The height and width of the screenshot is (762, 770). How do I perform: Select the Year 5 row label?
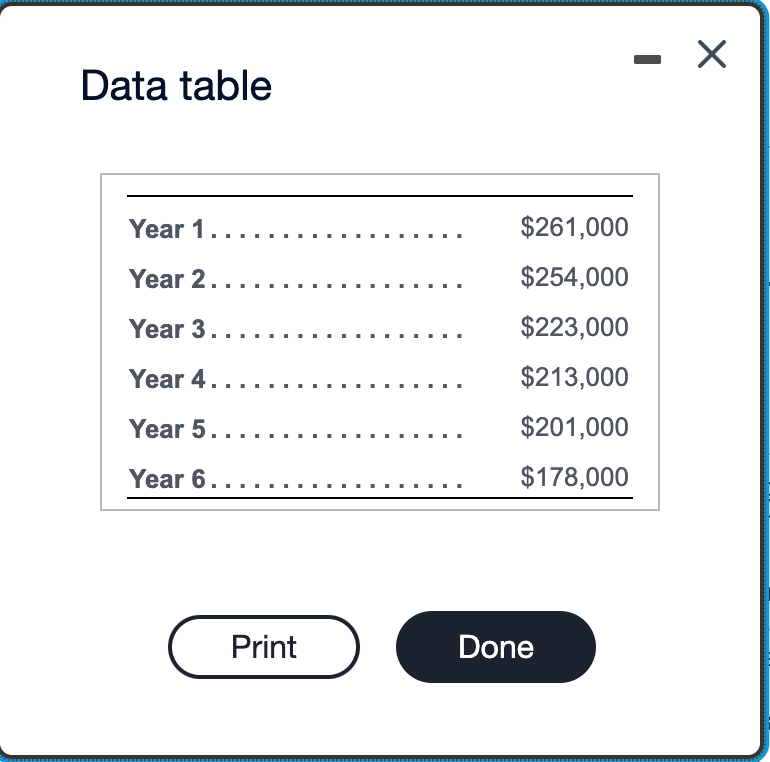(x=166, y=429)
